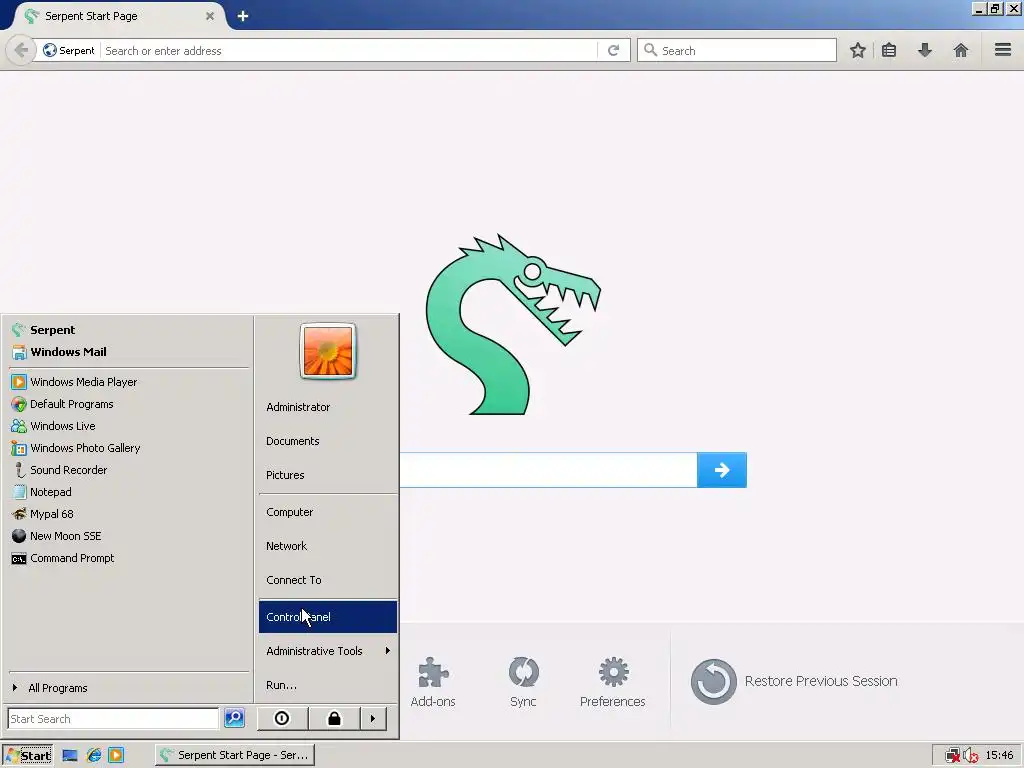Open Pictures from Start menu
This screenshot has height=768, width=1024.
pyautogui.click(x=328, y=475)
